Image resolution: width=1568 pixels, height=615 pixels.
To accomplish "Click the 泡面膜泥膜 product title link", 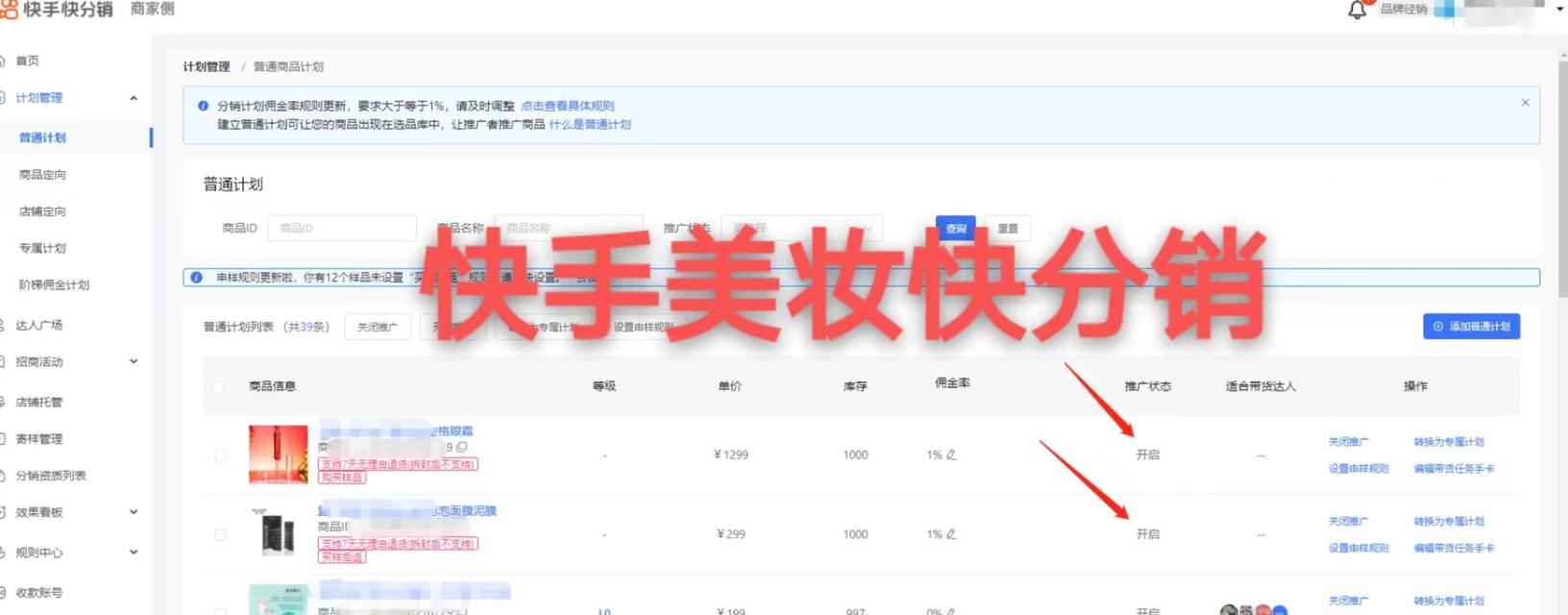I will pos(407,511).
